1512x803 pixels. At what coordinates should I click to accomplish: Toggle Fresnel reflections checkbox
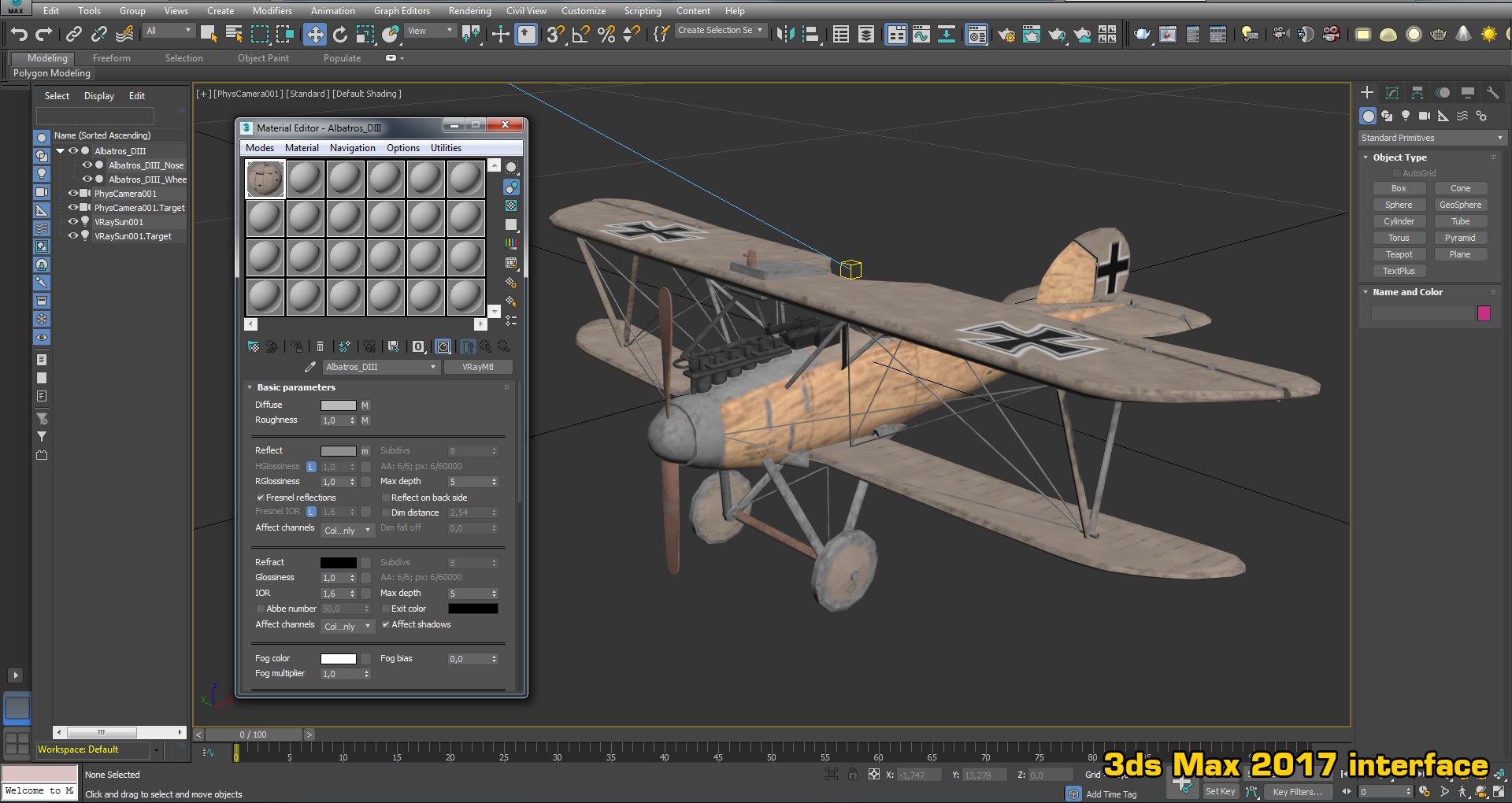[260, 498]
